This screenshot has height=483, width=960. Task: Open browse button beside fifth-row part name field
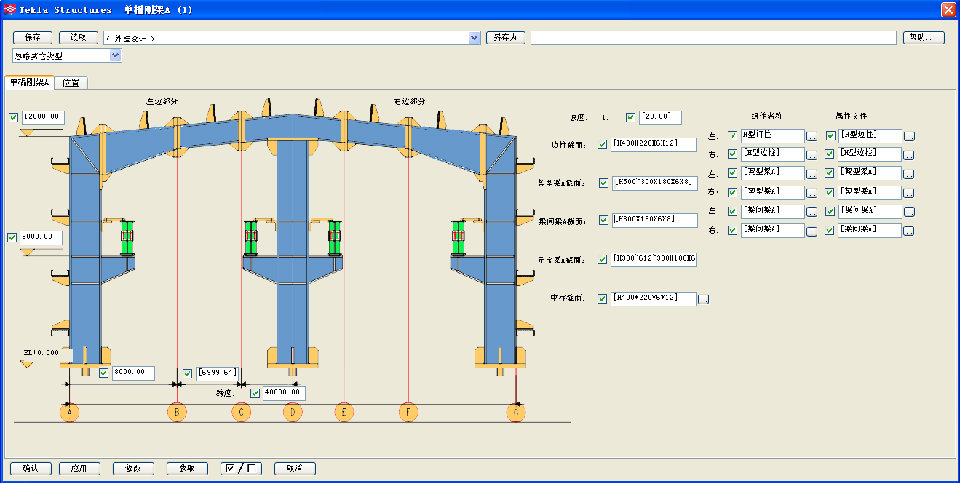tap(811, 212)
